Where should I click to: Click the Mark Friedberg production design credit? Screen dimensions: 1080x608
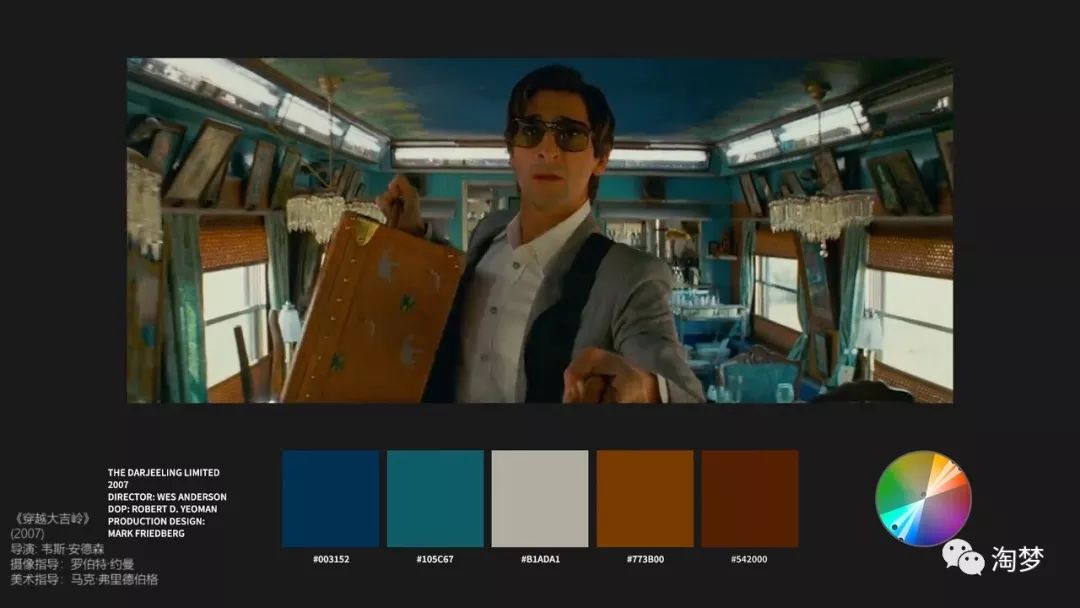148,533
